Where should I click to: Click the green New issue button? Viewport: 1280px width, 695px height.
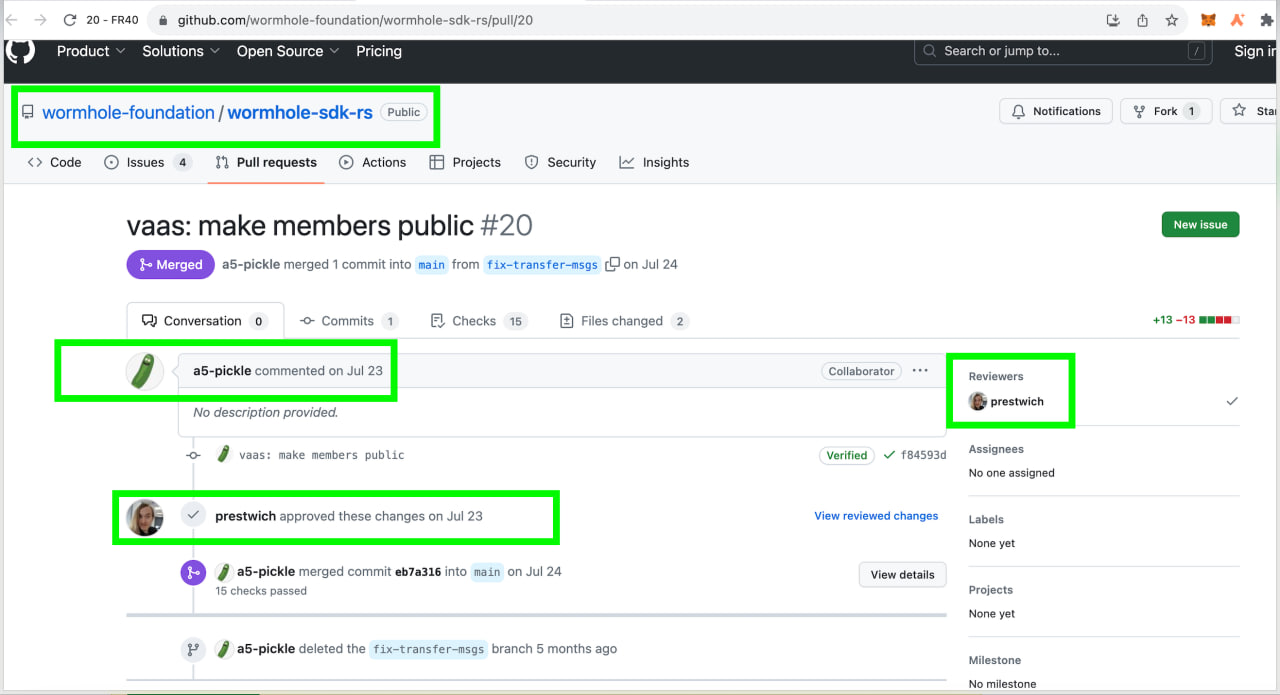pos(1200,224)
